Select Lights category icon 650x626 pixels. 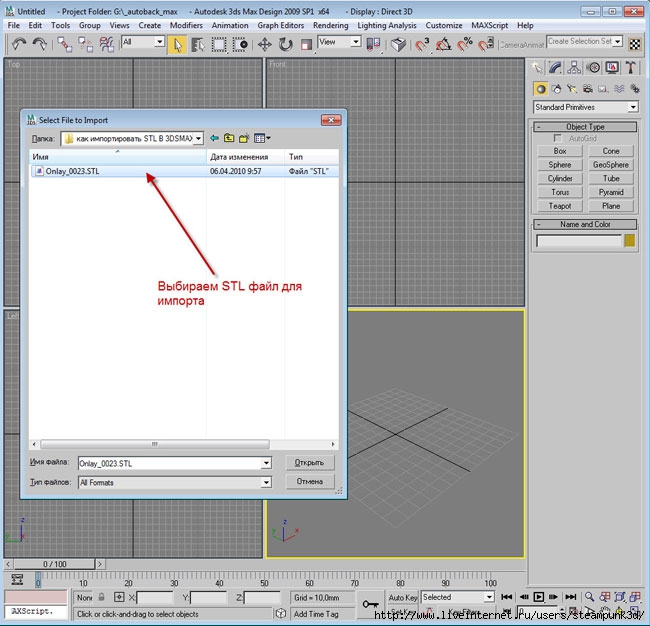[572, 89]
